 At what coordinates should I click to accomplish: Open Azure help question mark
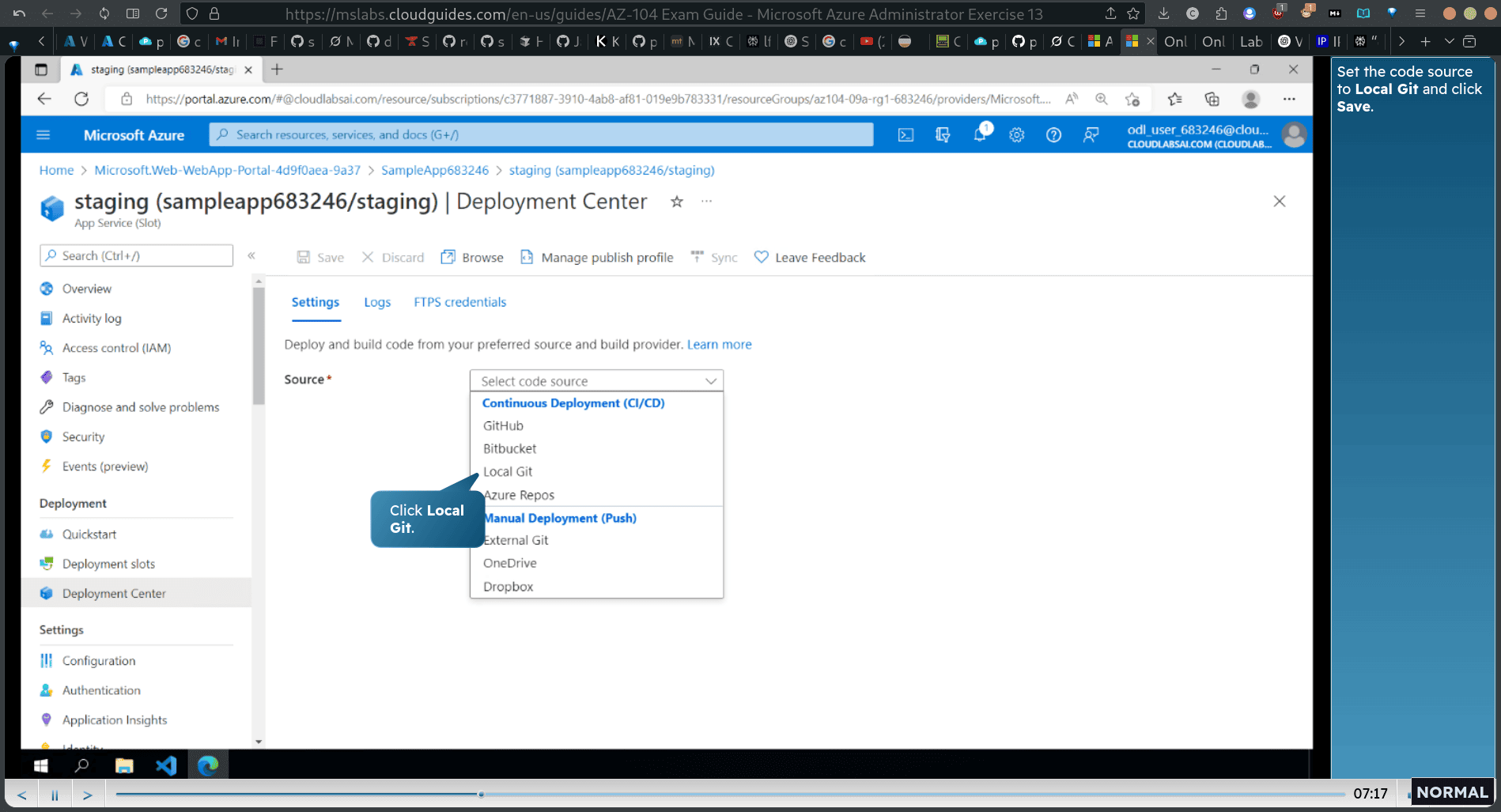pyautogui.click(x=1053, y=135)
